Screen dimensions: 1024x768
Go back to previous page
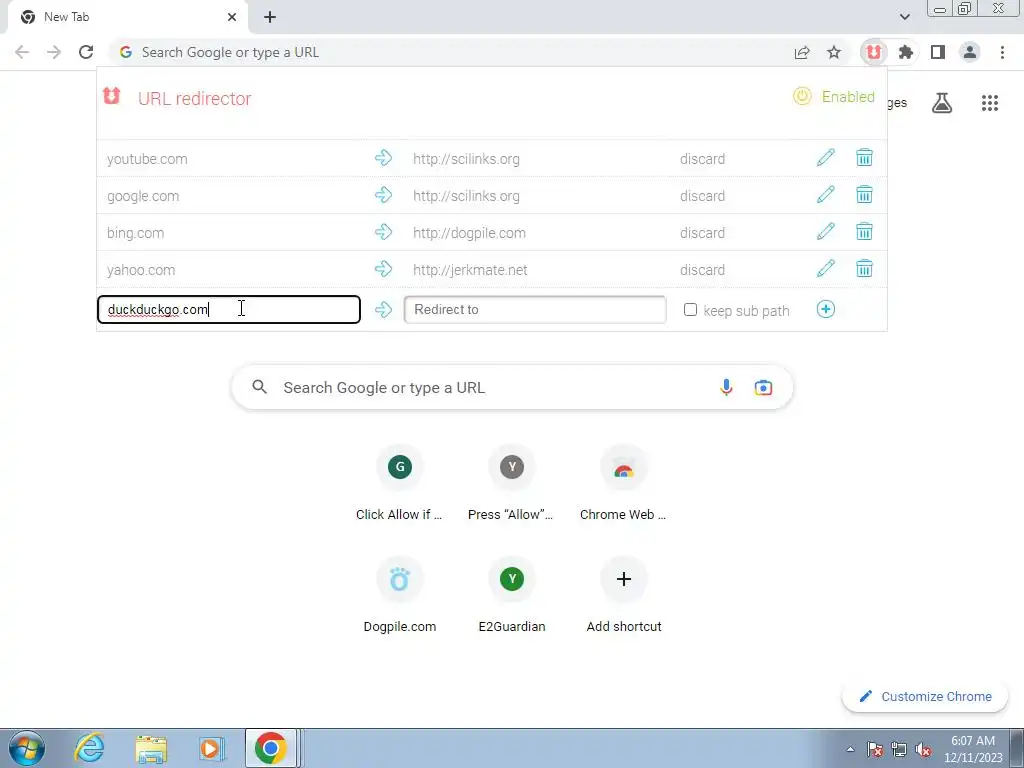click(22, 52)
